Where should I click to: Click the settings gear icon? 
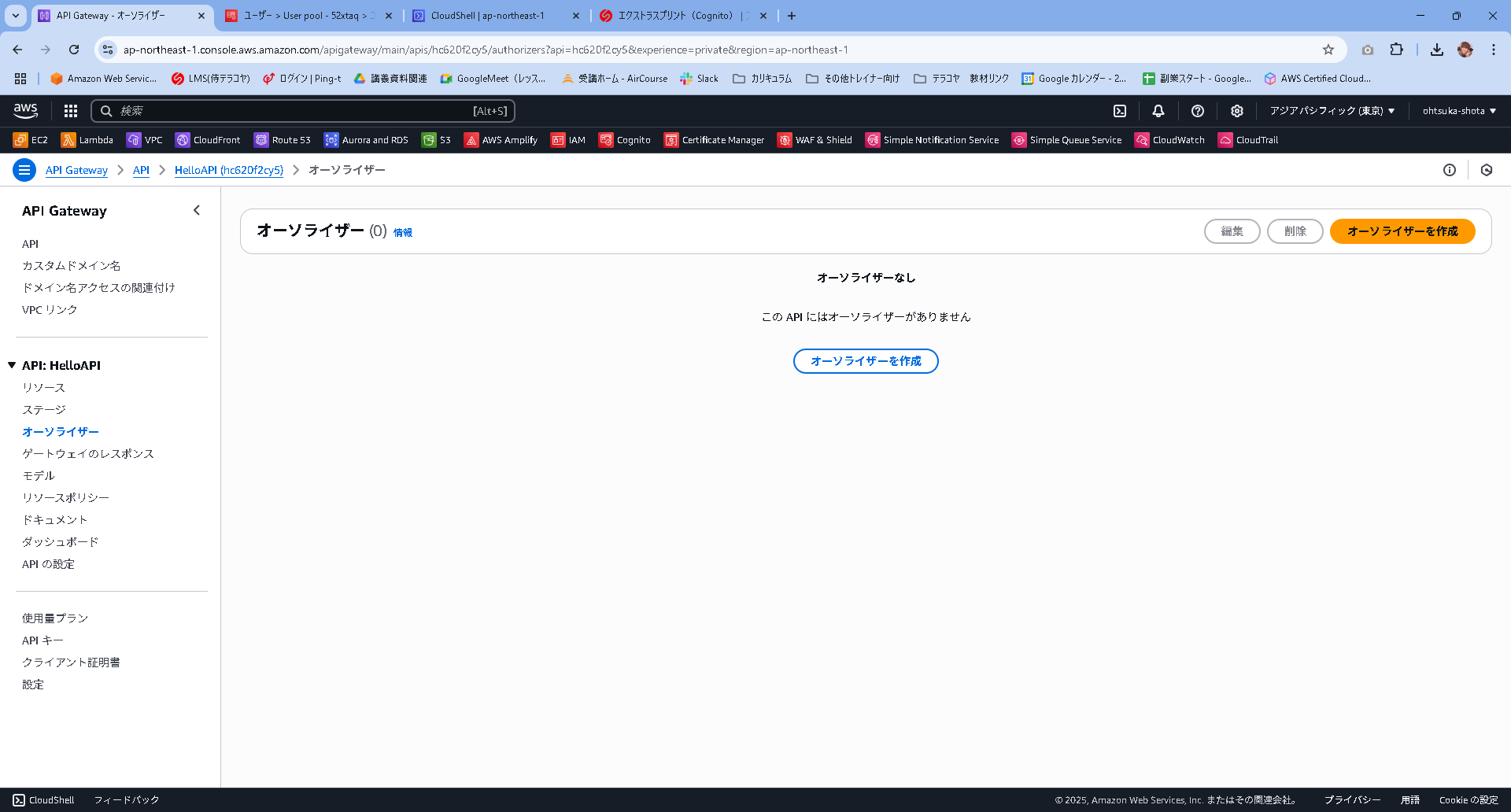1236,110
